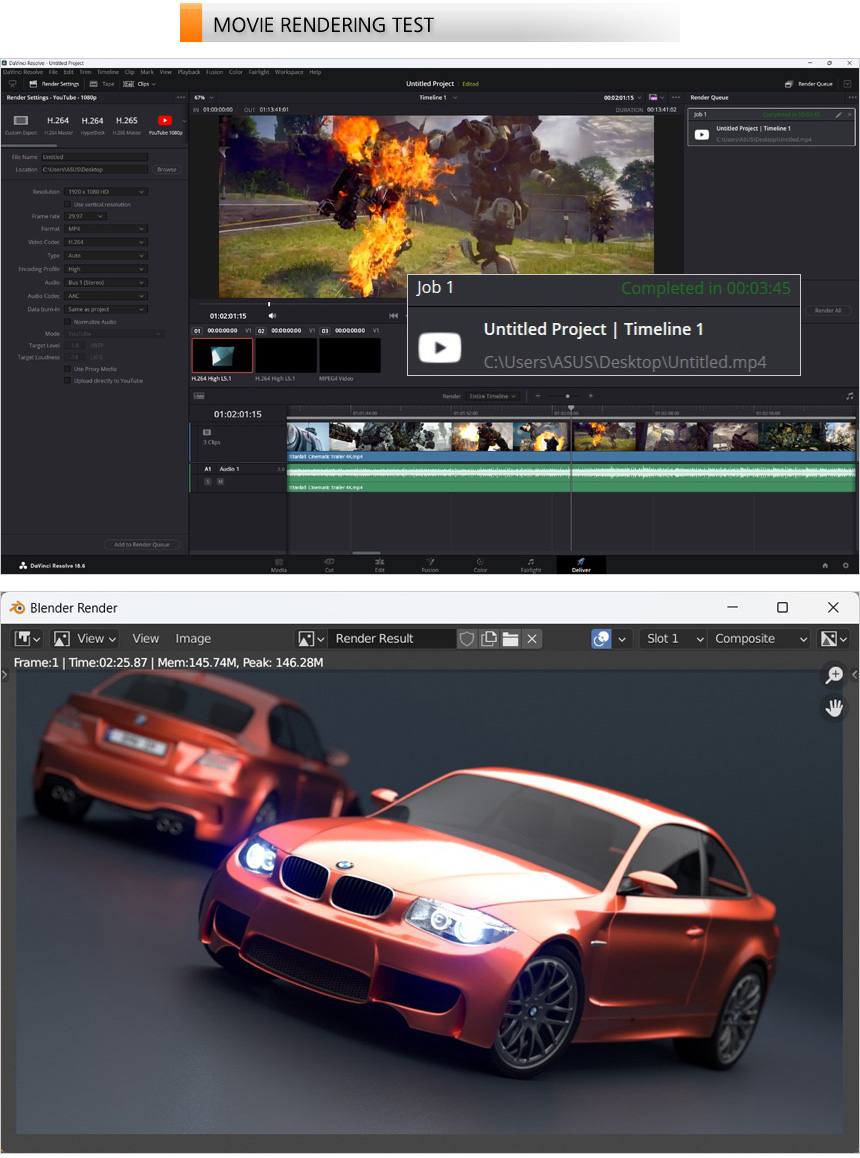
Task: Toggle the Tape button in DaVinci toolbar
Action: pos(102,84)
